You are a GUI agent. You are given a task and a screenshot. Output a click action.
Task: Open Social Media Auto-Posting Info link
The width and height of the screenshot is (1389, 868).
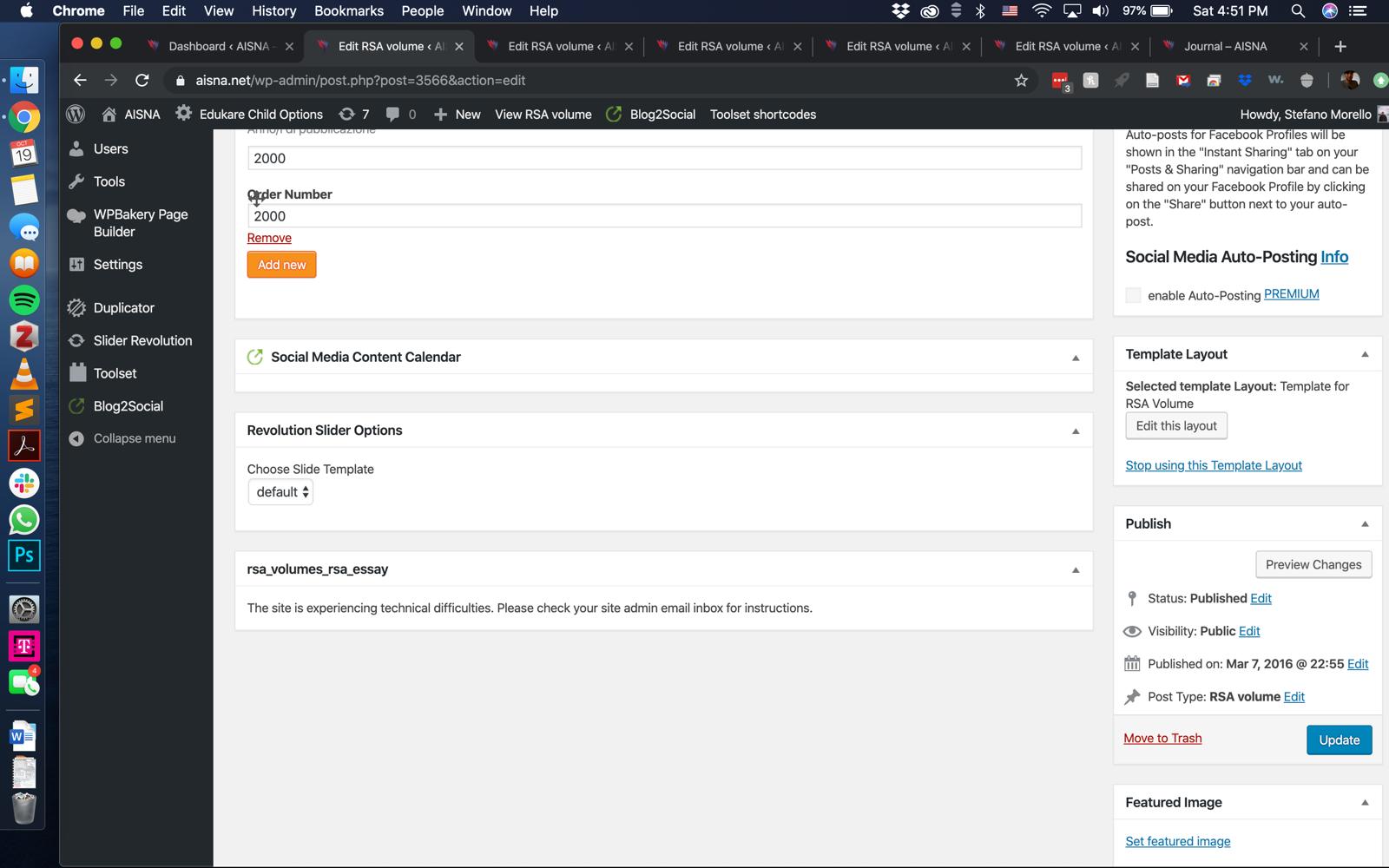(x=1334, y=257)
